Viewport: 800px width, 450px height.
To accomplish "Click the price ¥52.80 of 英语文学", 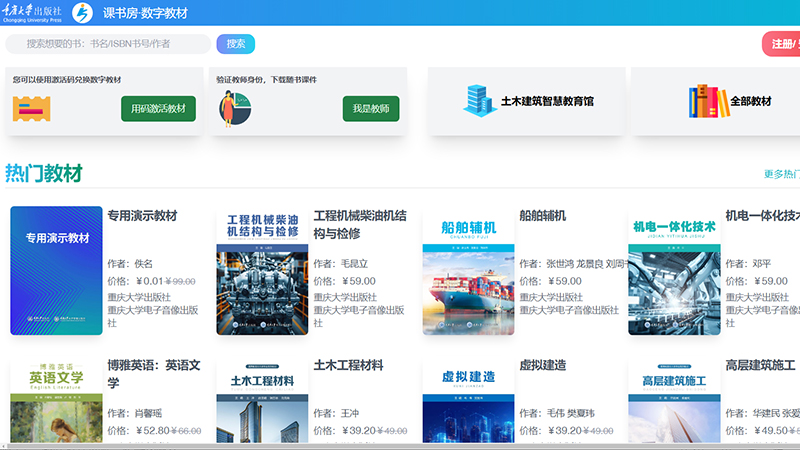I will (153, 431).
